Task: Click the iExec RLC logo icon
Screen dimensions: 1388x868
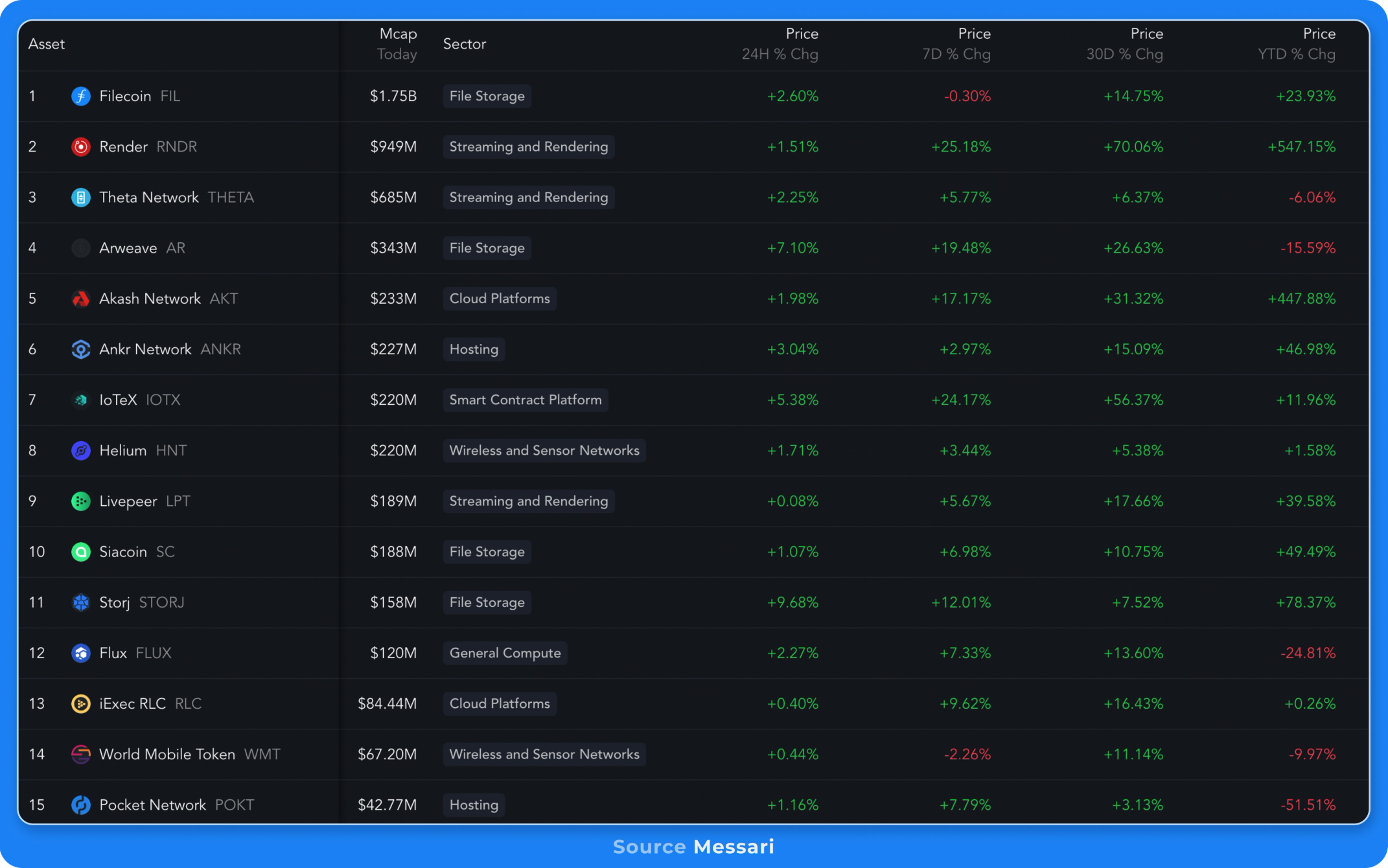Action: pyautogui.click(x=80, y=703)
